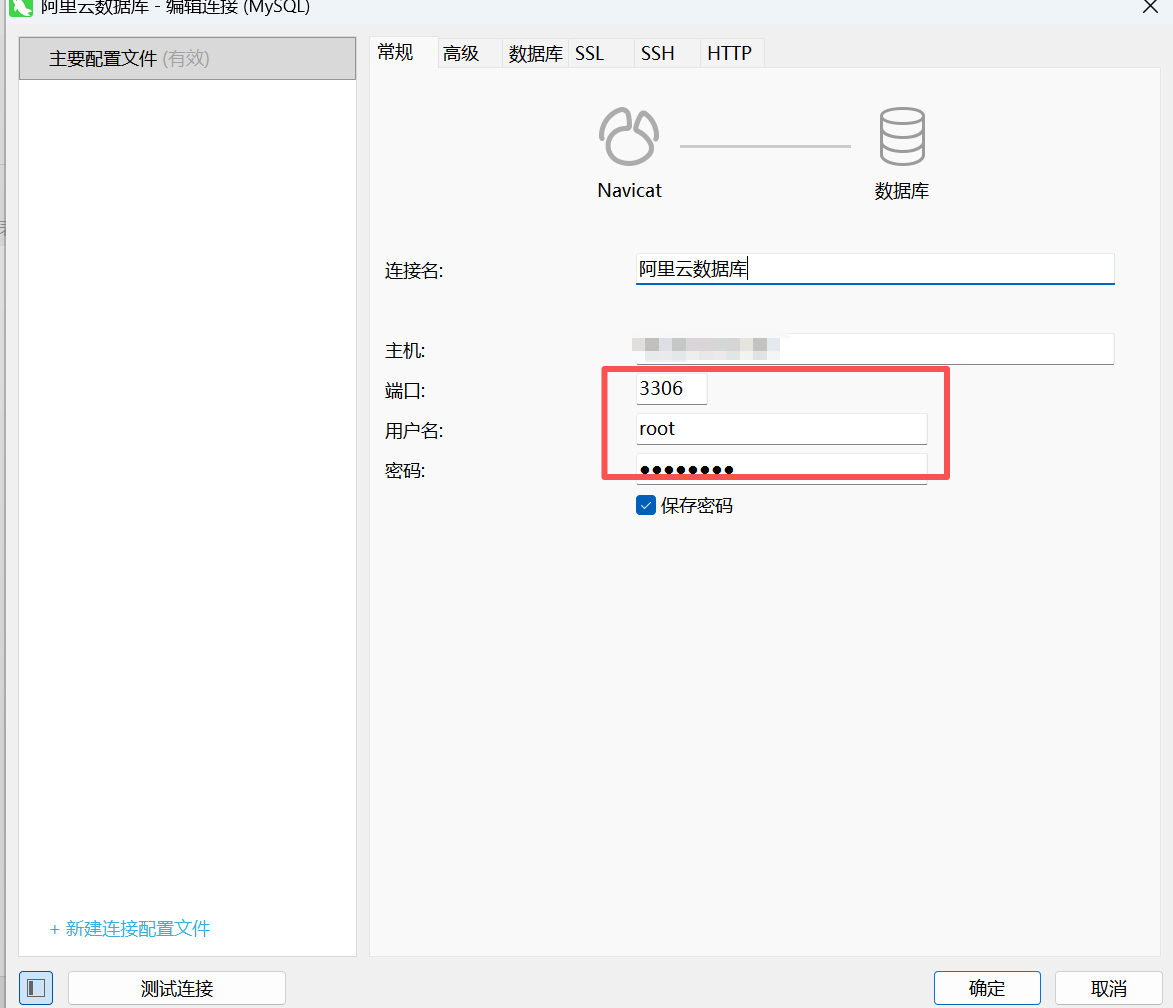1173x1008 pixels.
Task: Click the Navicat logo icon
Action: coord(629,136)
